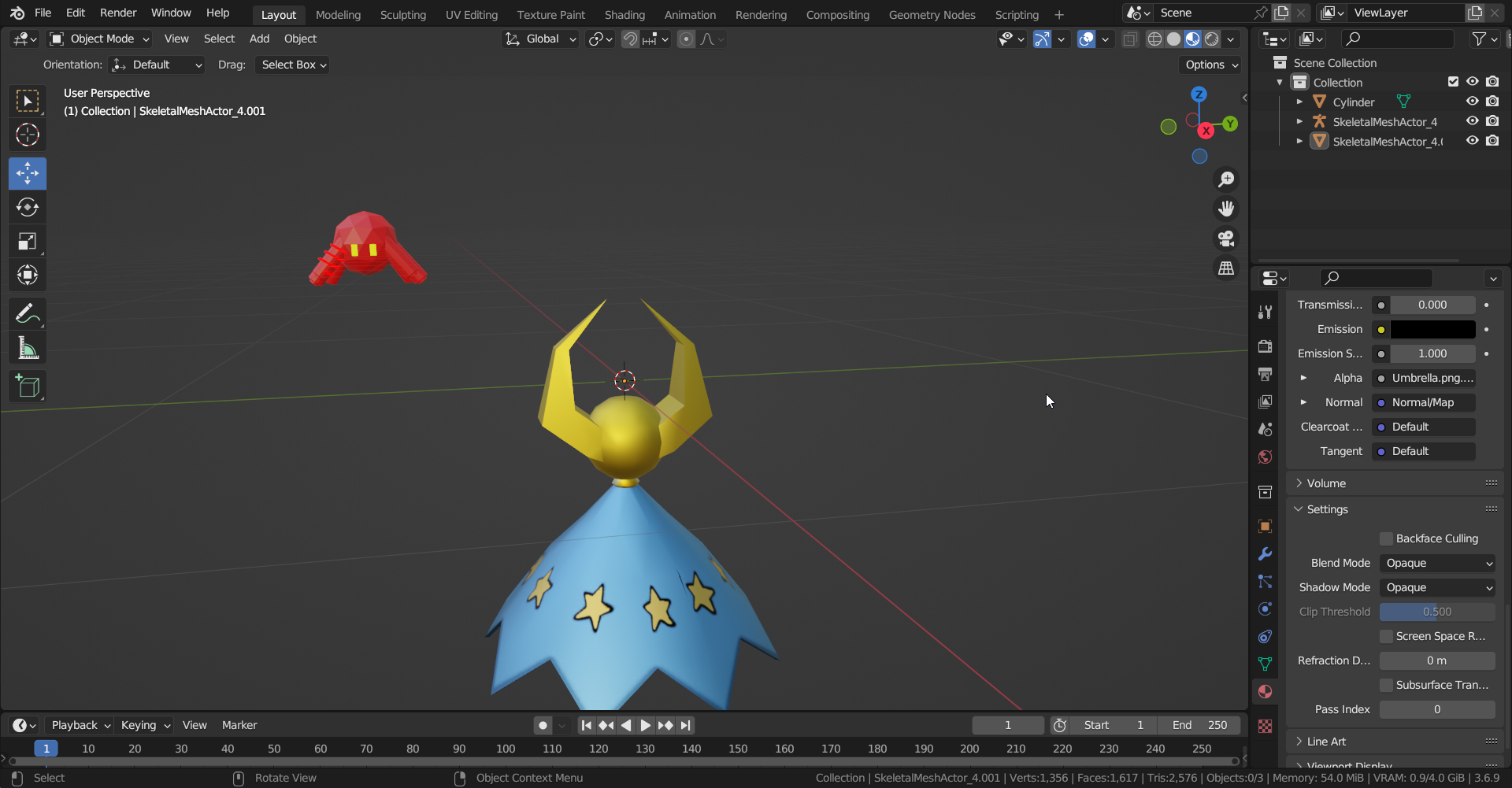This screenshot has height=788, width=1512.
Task: Switch to the Geometry Nodes workspace tab
Action: click(932, 15)
